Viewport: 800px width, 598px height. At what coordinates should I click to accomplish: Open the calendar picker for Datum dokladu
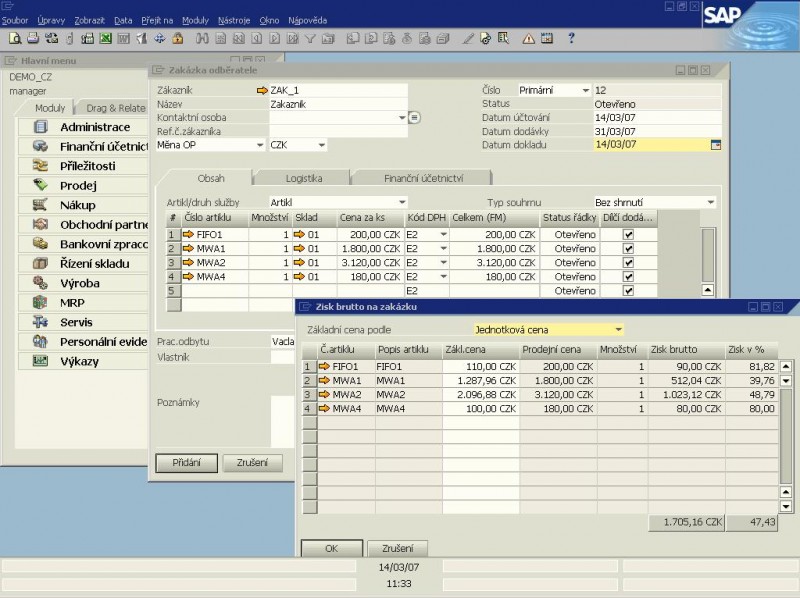715,145
